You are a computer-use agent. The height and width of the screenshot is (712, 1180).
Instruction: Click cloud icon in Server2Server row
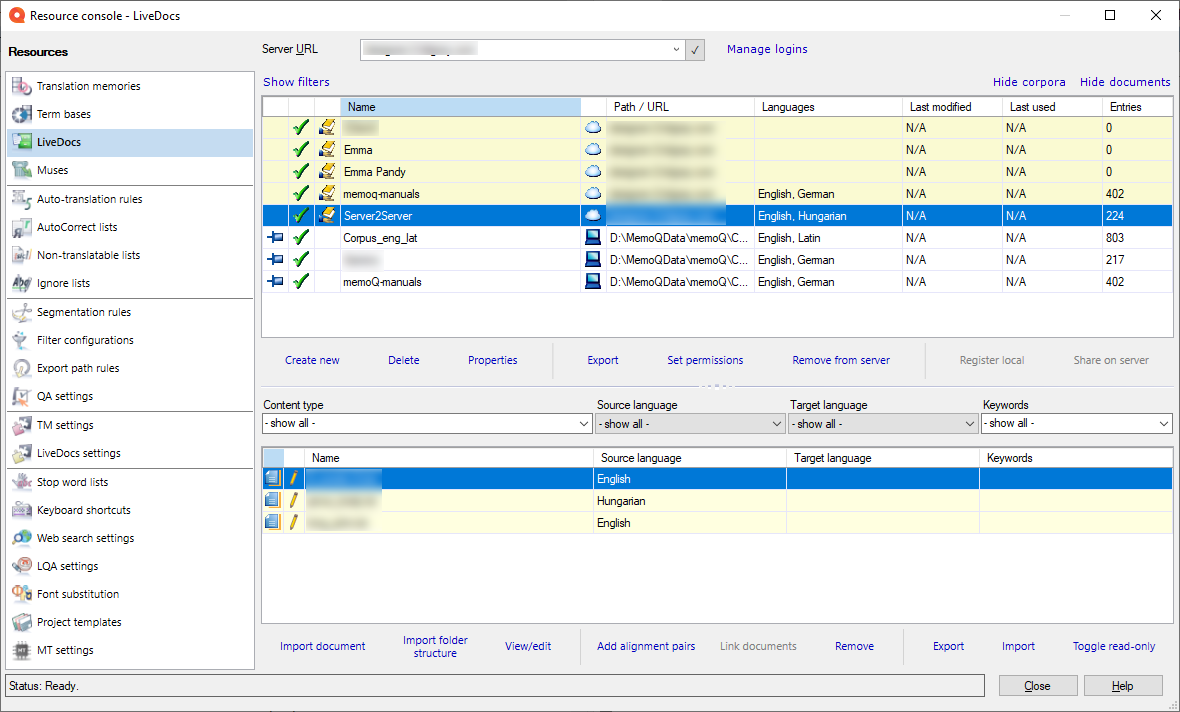[x=593, y=215]
